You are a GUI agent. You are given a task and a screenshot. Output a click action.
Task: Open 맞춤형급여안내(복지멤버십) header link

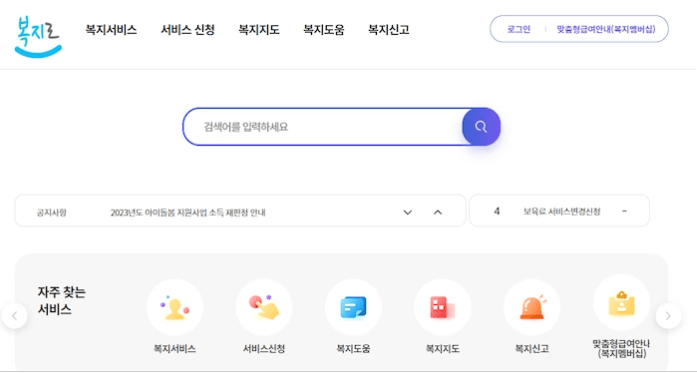tap(606, 29)
